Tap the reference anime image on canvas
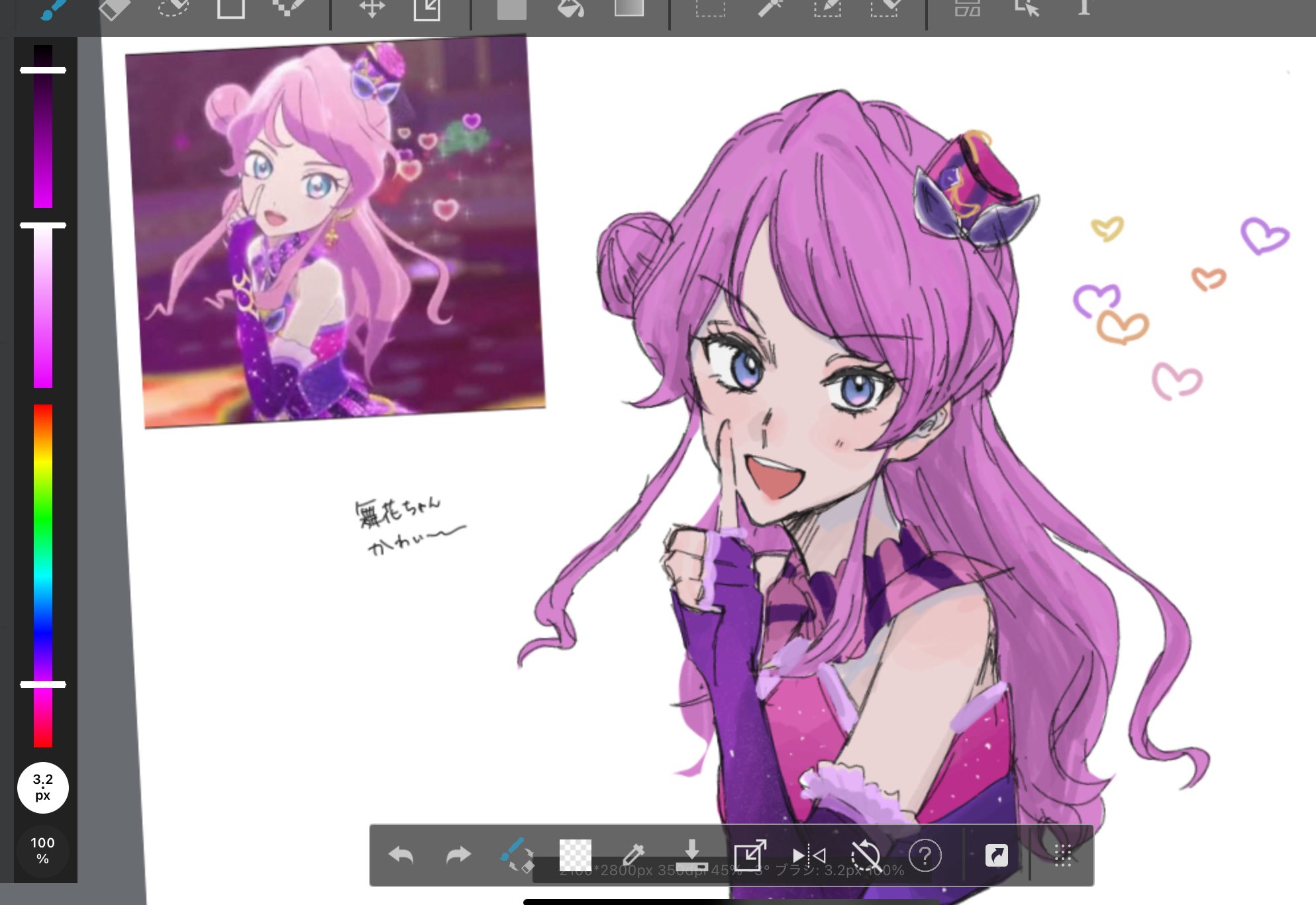The height and width of the screenshot is (905, 1316). pos(335,232)
